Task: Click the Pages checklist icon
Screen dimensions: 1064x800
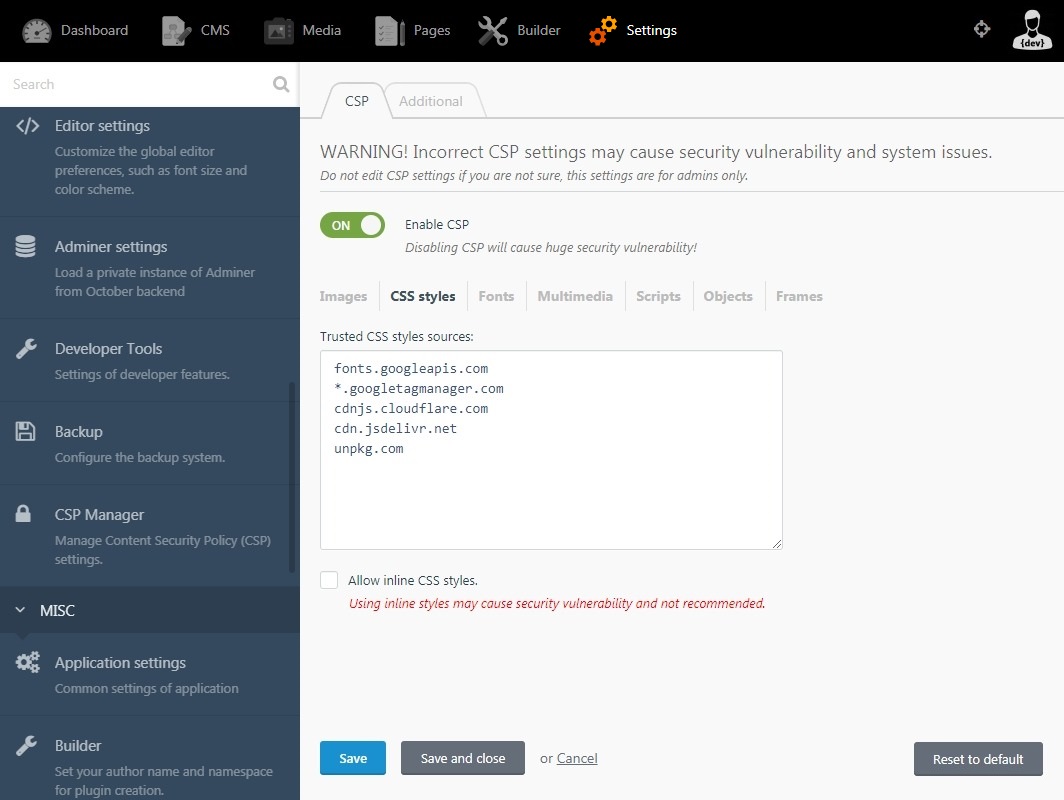Action: point(390,31)
